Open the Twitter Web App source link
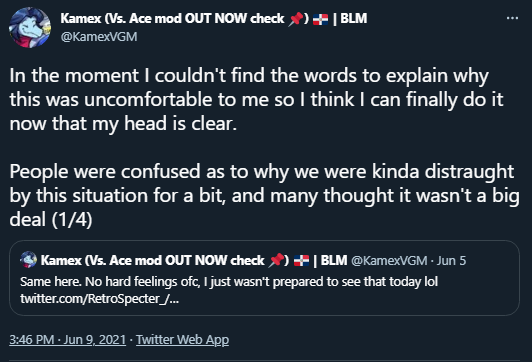Viewport: 532px width, 362px height. click(x=183, y=340)
